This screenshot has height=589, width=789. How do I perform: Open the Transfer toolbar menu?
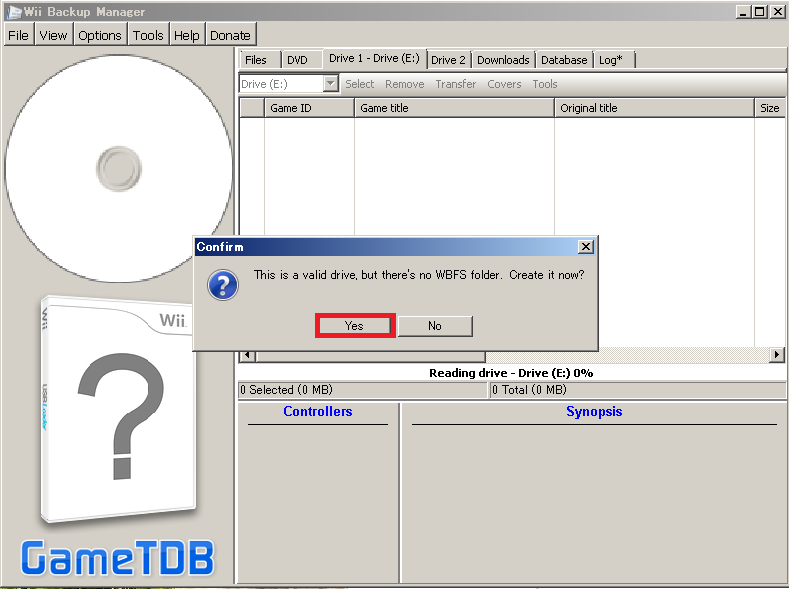click(455, 84)
